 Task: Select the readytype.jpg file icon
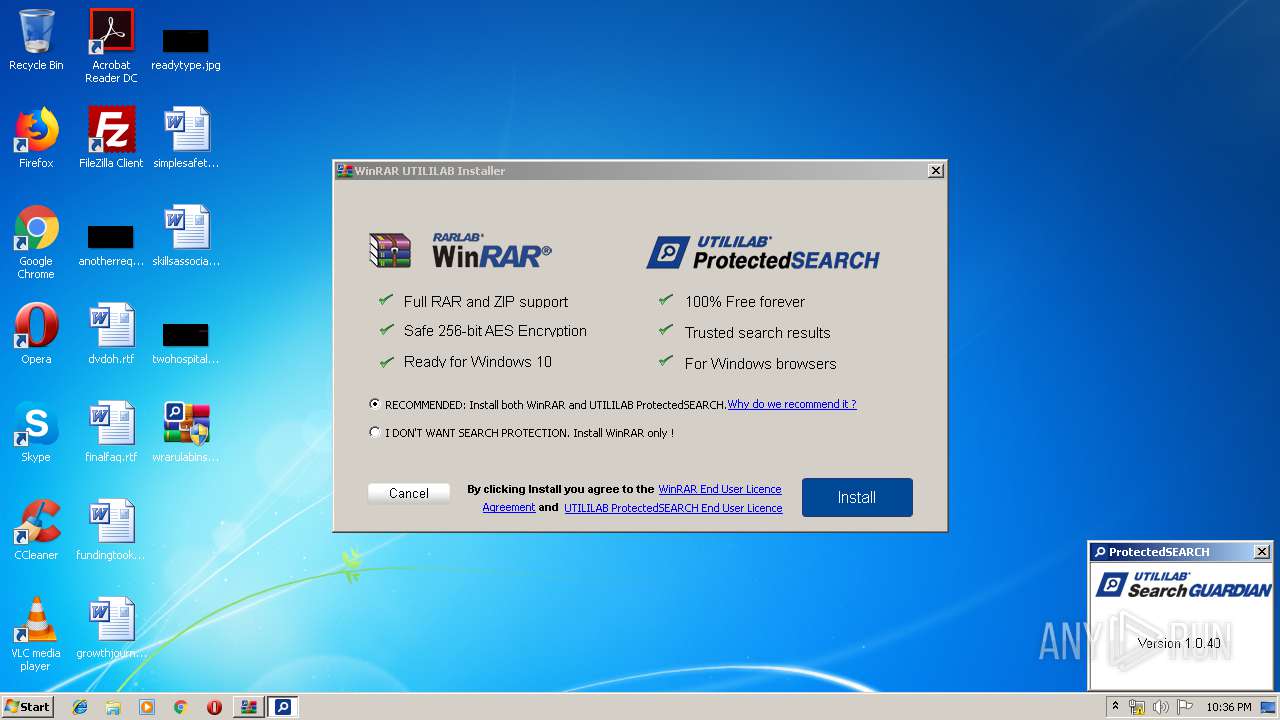[186, 47]
